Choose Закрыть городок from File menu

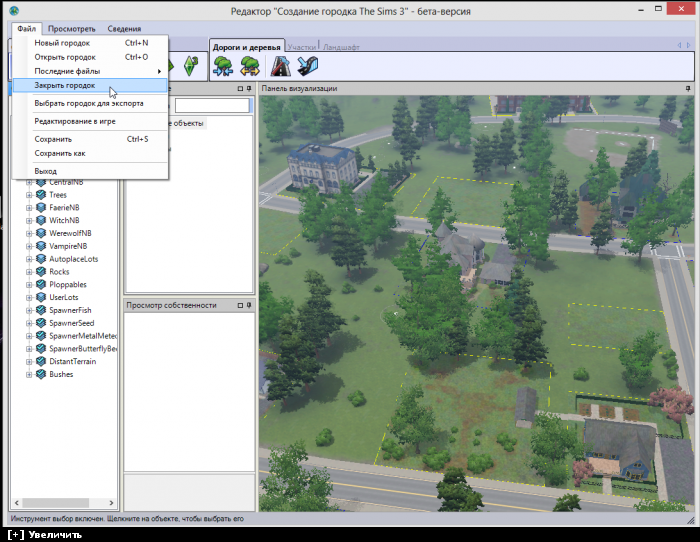(x=64, y=85)
